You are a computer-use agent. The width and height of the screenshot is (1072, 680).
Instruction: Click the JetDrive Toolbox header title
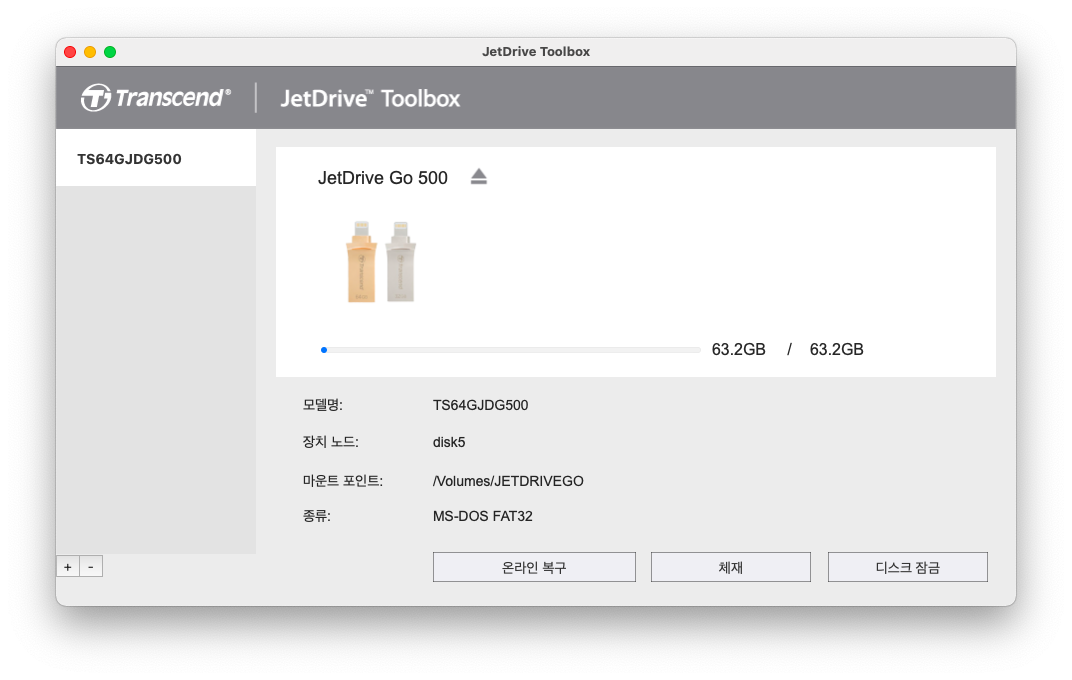[x=370, y=98]
